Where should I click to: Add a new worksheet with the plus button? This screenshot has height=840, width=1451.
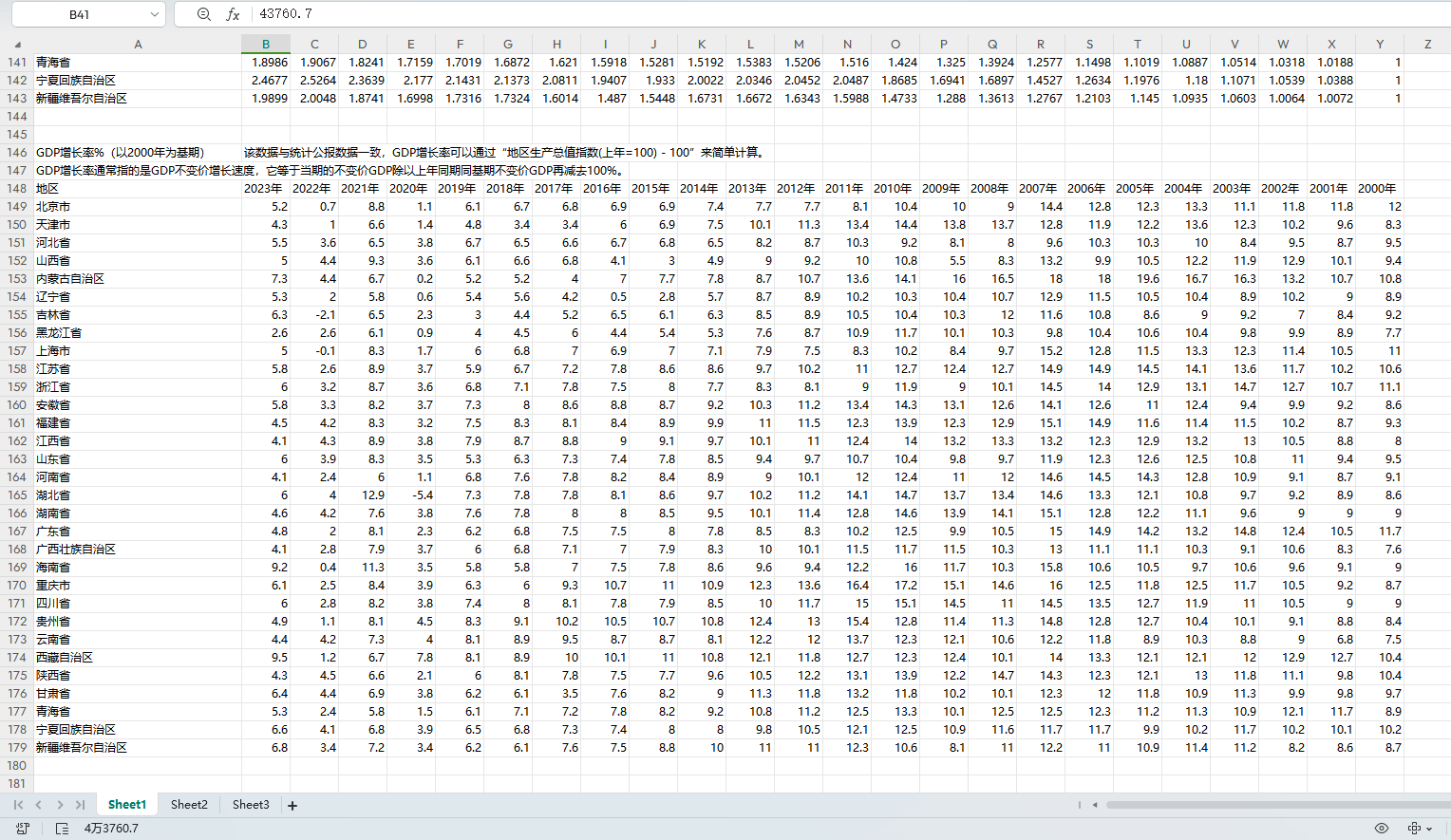pos(292,804)
